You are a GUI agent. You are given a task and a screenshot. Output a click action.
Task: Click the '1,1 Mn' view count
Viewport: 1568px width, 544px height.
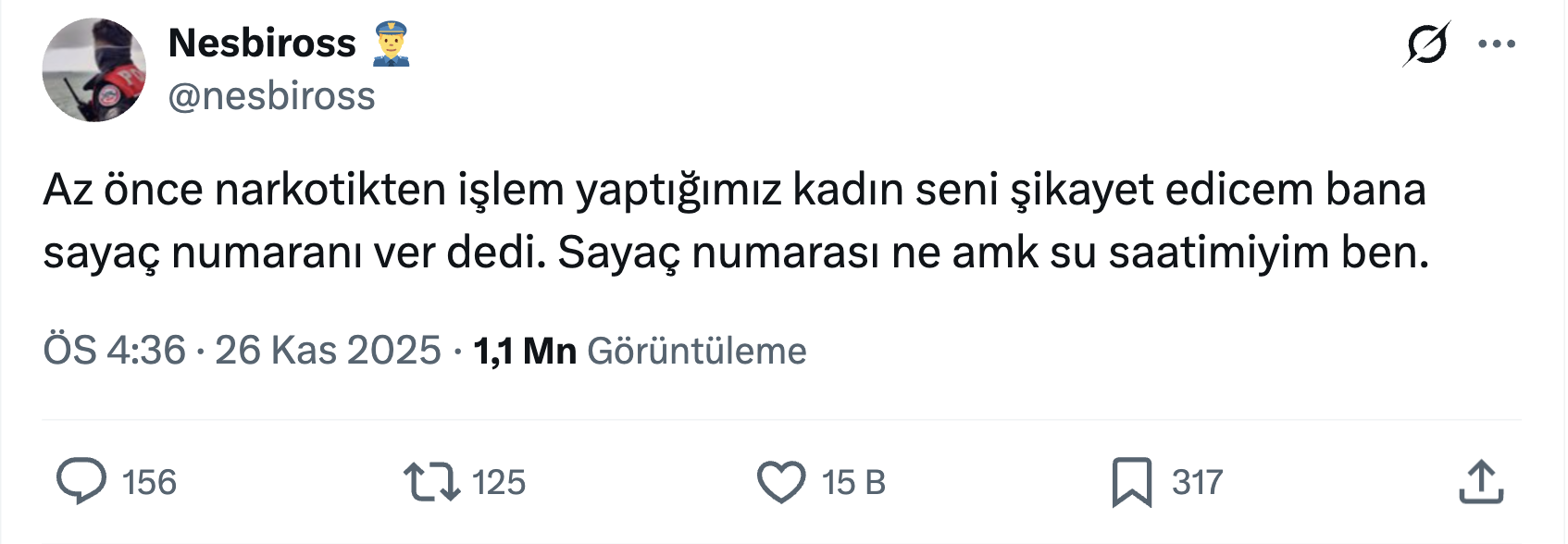click(524, 351)
